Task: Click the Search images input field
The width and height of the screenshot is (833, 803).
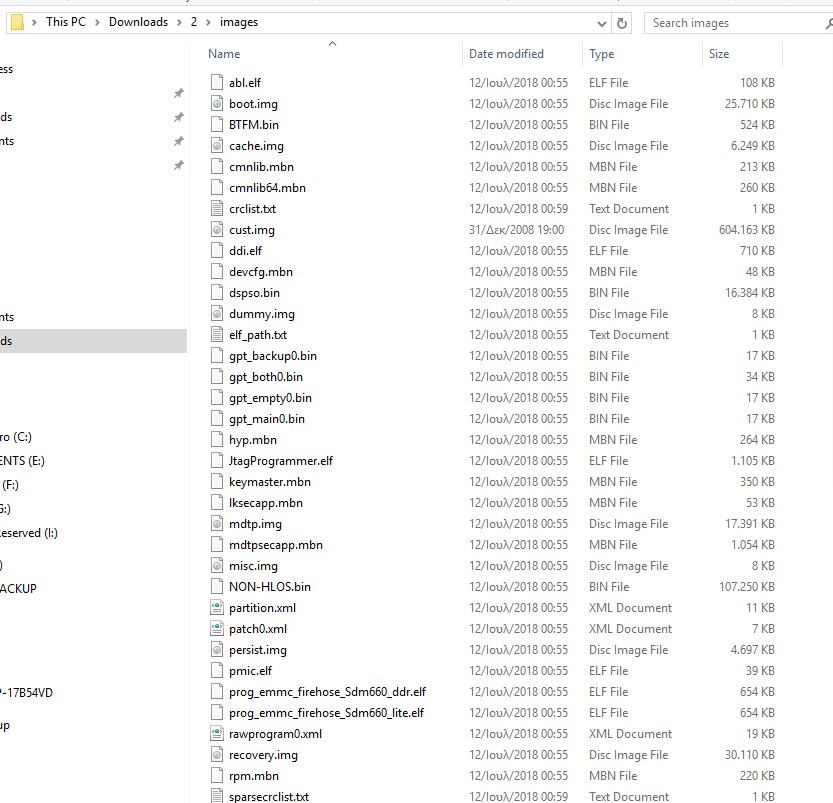Action: coord(735,23)
